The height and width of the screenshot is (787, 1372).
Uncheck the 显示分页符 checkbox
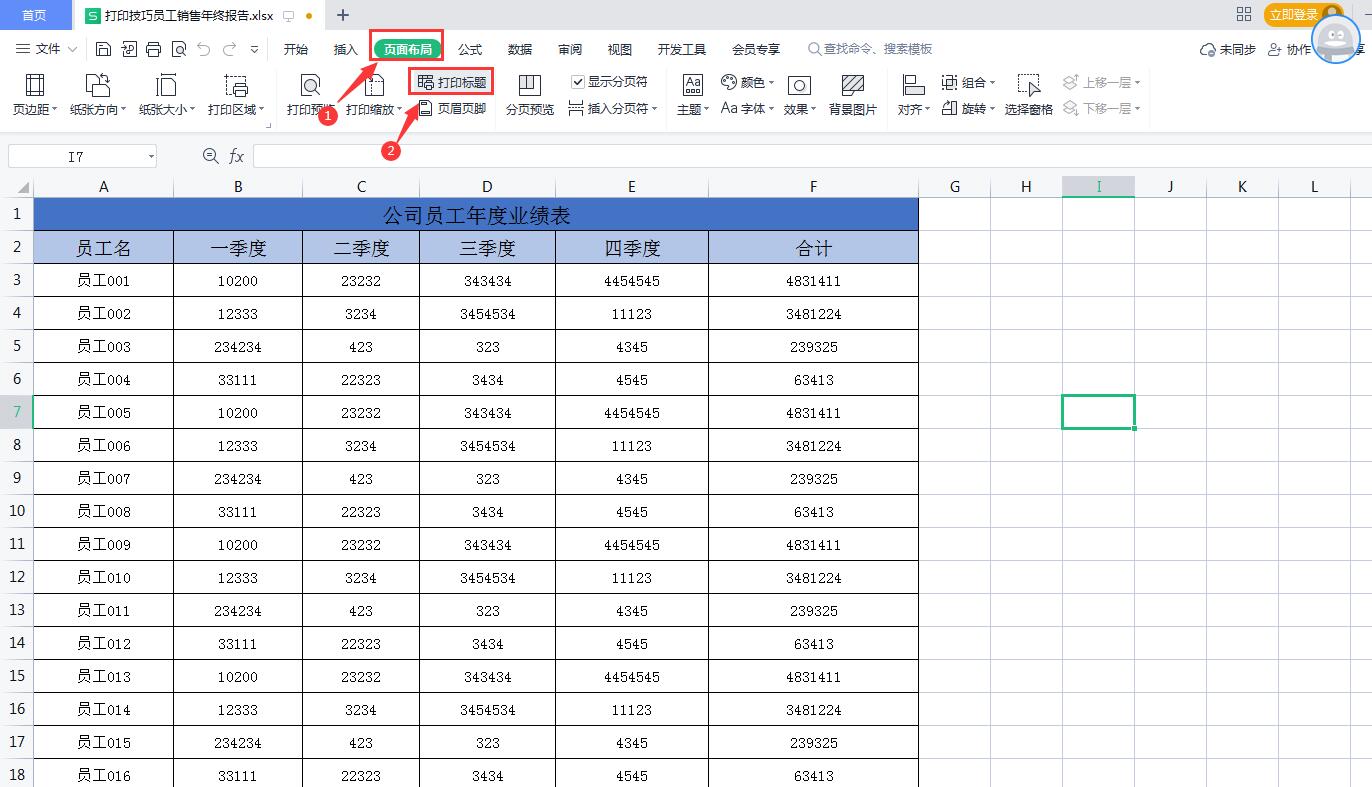pos(578,82)
